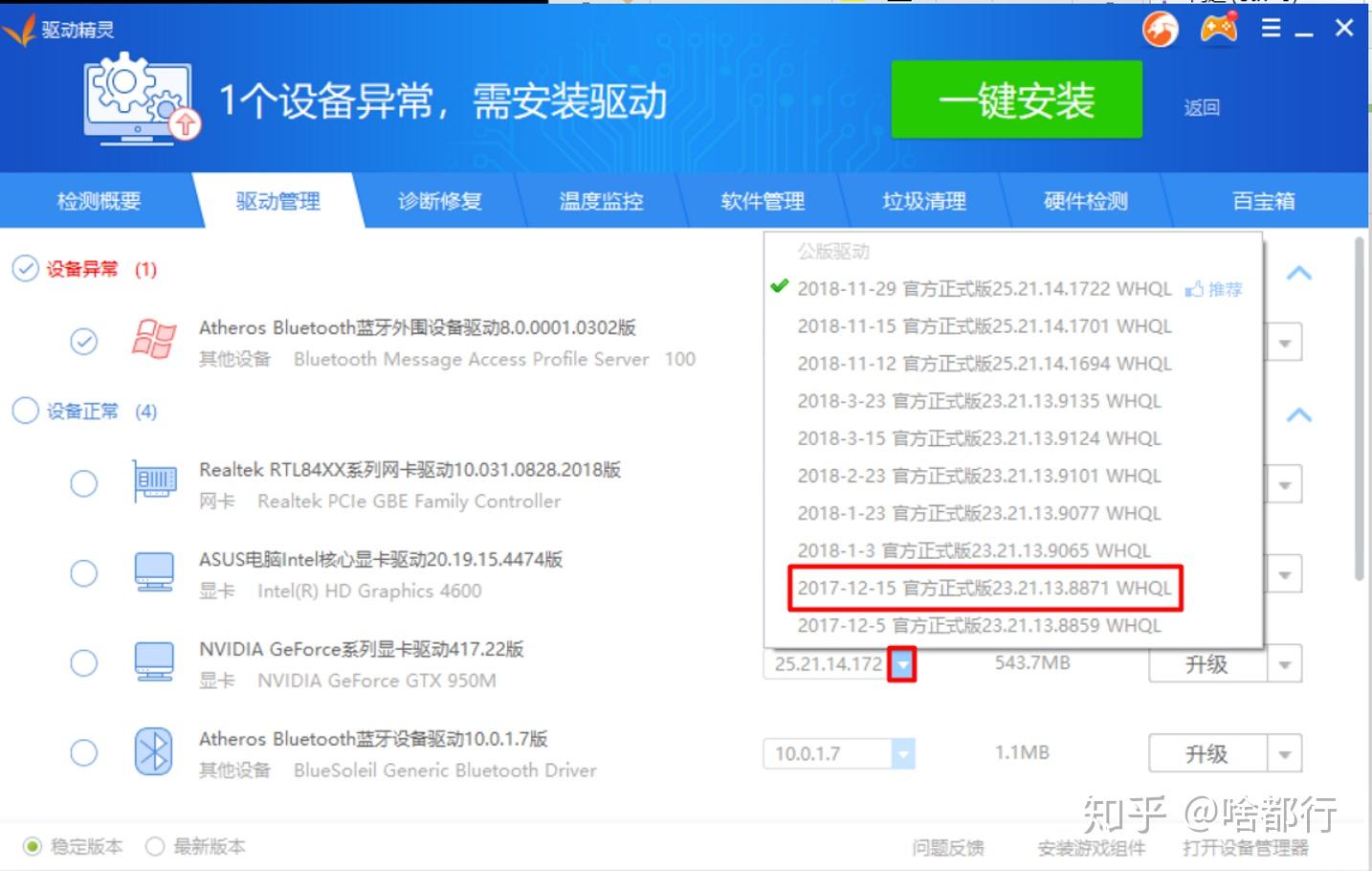Uncheck the Atheros Bluetooth 8.0.0001.0302 driver checkbox
Image resolution: width=1372 pixels, height=871 pixels.
pos(84,341)
